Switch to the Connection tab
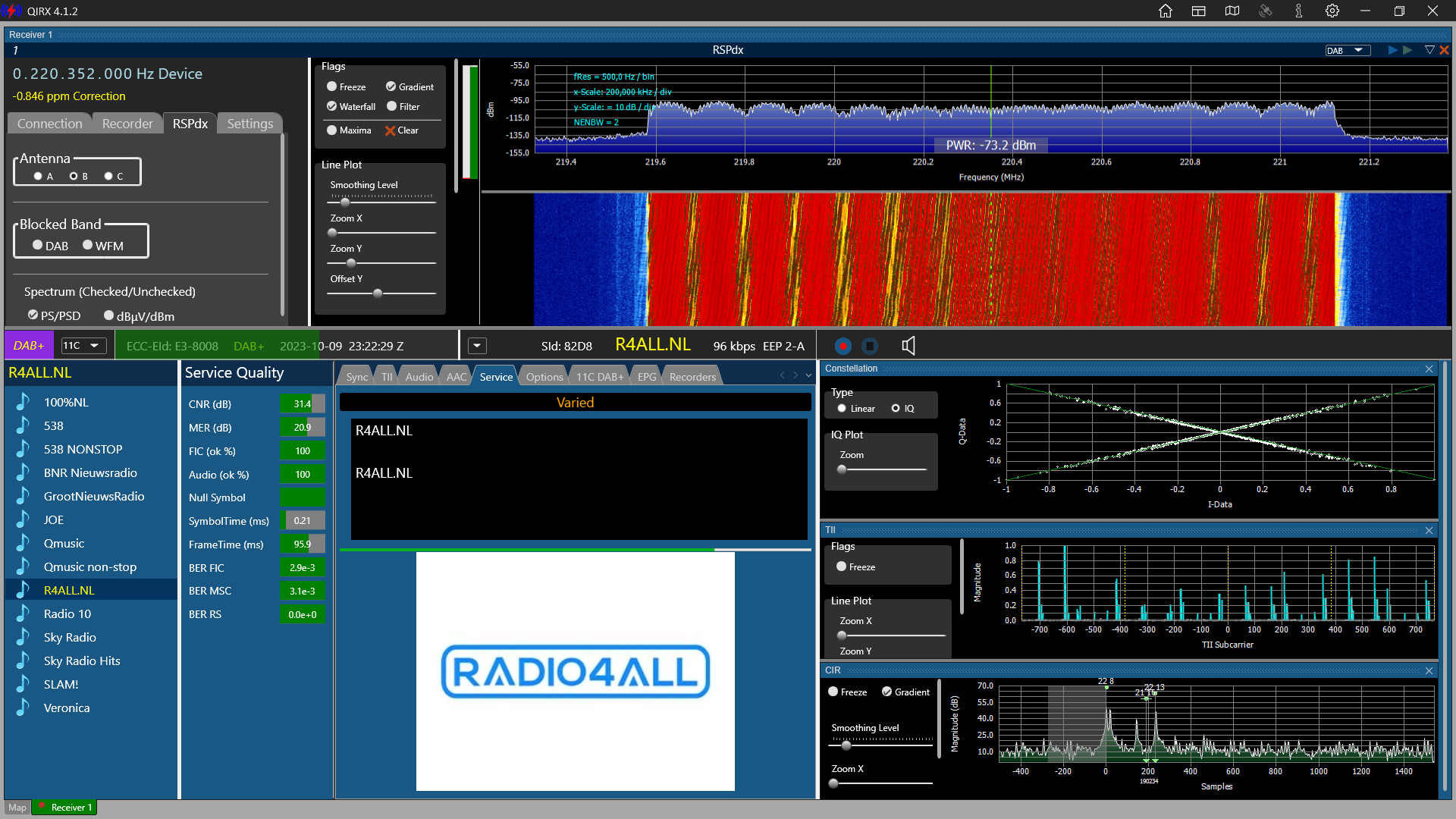This screenshot has height=819, width=1456. point(49,124)
